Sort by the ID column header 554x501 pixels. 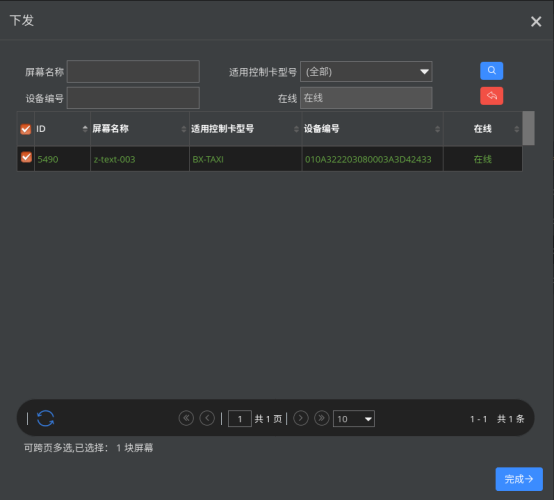click(x=62, y=129)
